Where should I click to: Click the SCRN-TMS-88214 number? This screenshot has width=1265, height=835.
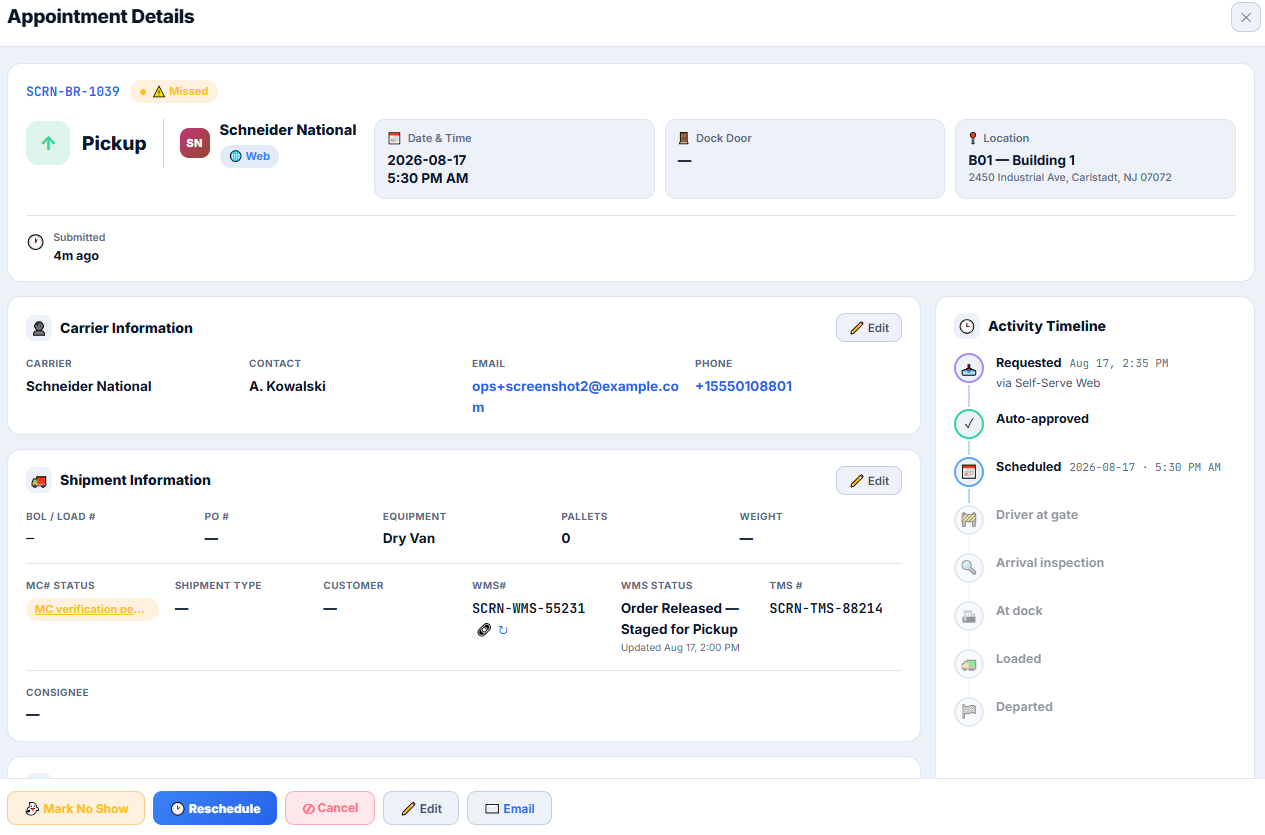click(x=826, y=608)
